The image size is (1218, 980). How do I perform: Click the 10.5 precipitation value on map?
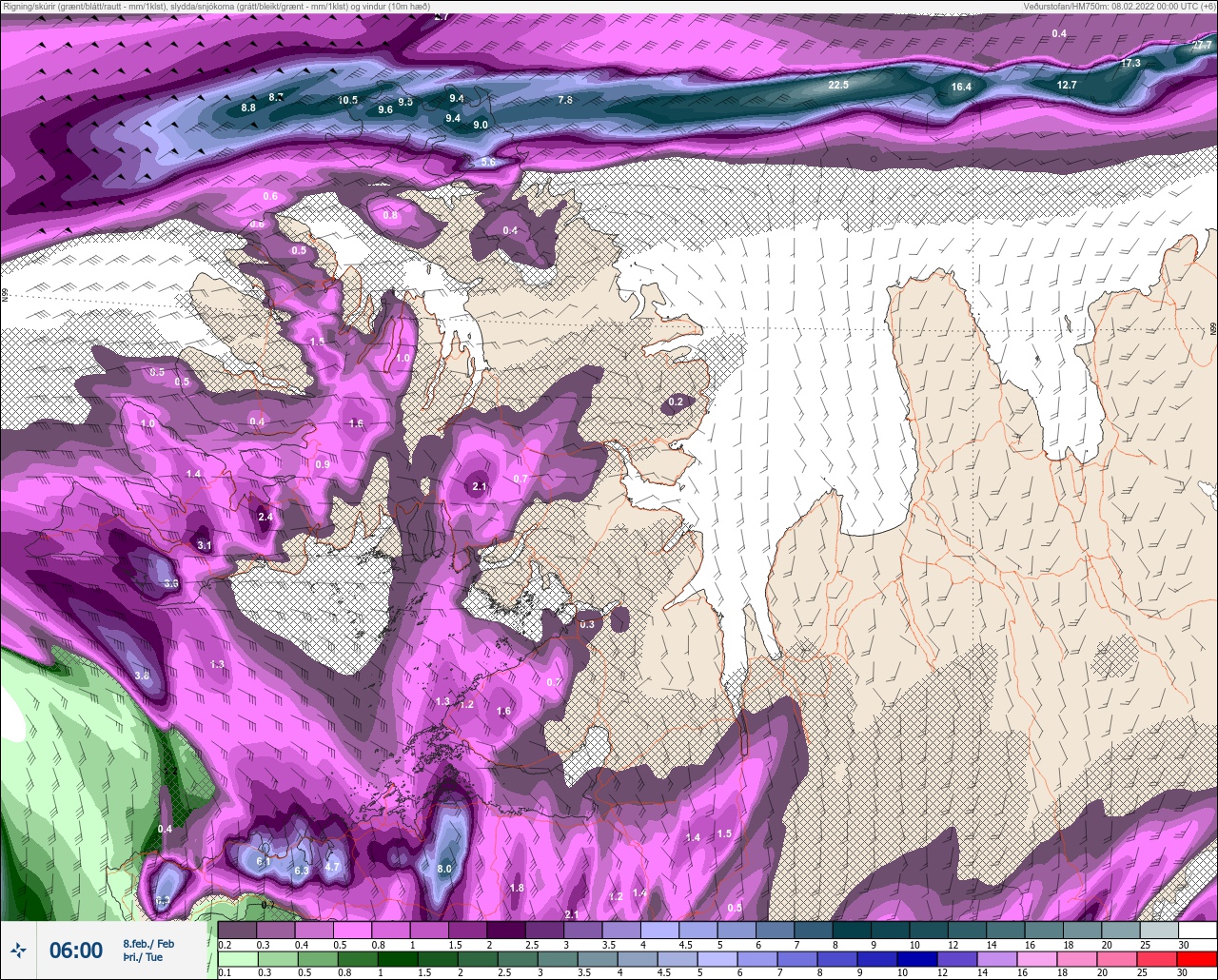(348, 100)
